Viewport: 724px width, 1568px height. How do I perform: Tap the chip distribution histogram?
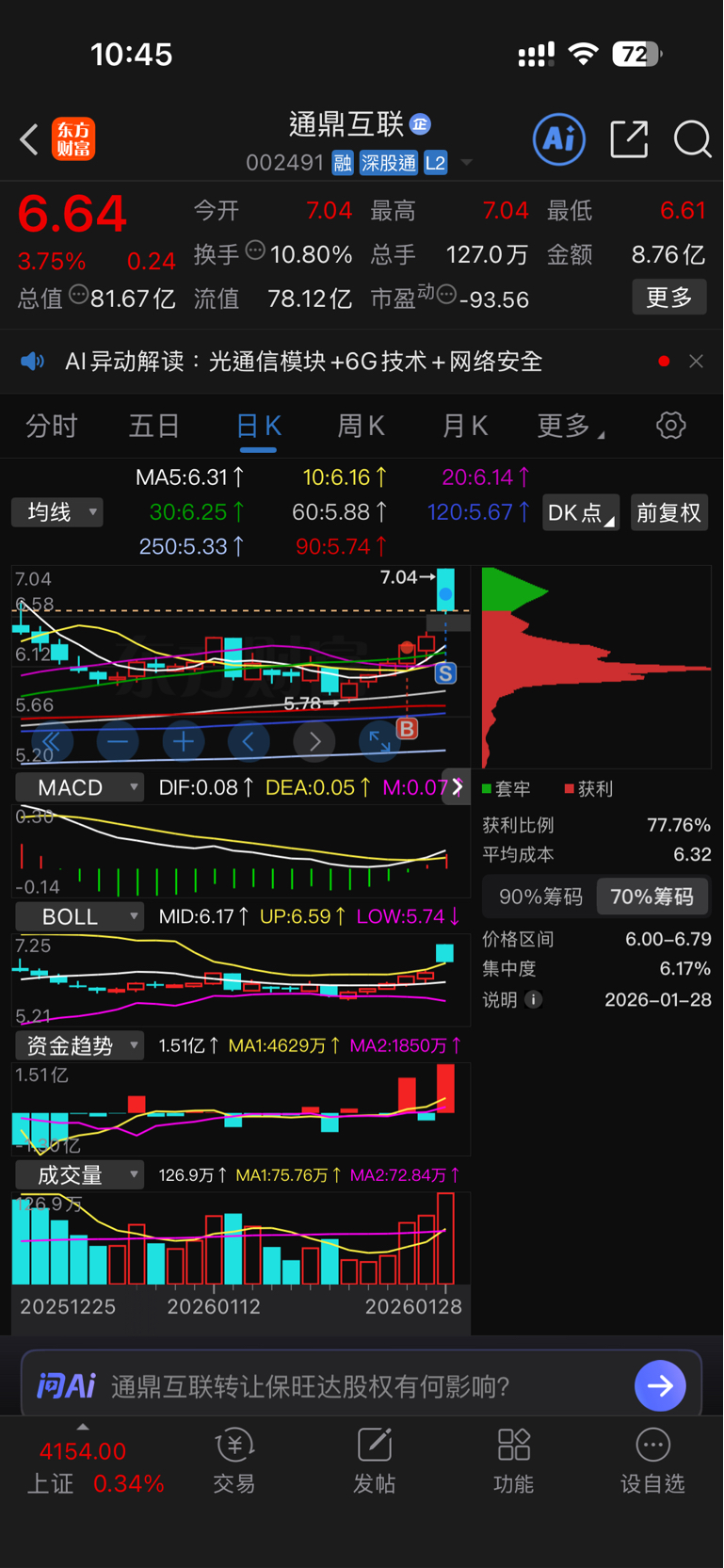(596, 668)
